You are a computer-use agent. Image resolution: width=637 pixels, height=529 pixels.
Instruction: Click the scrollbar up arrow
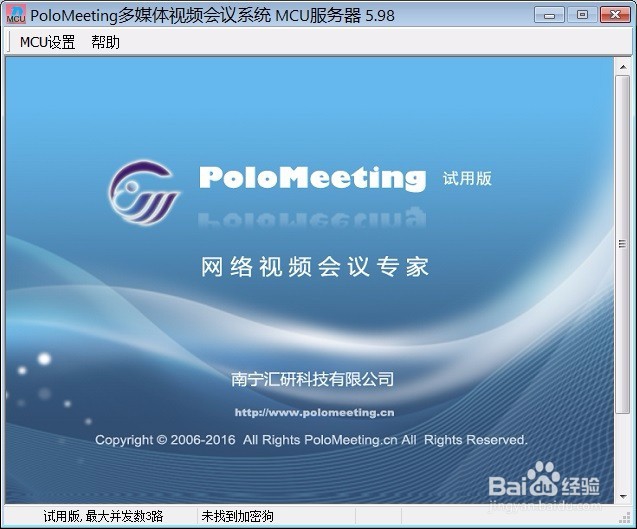coord(623,67)
